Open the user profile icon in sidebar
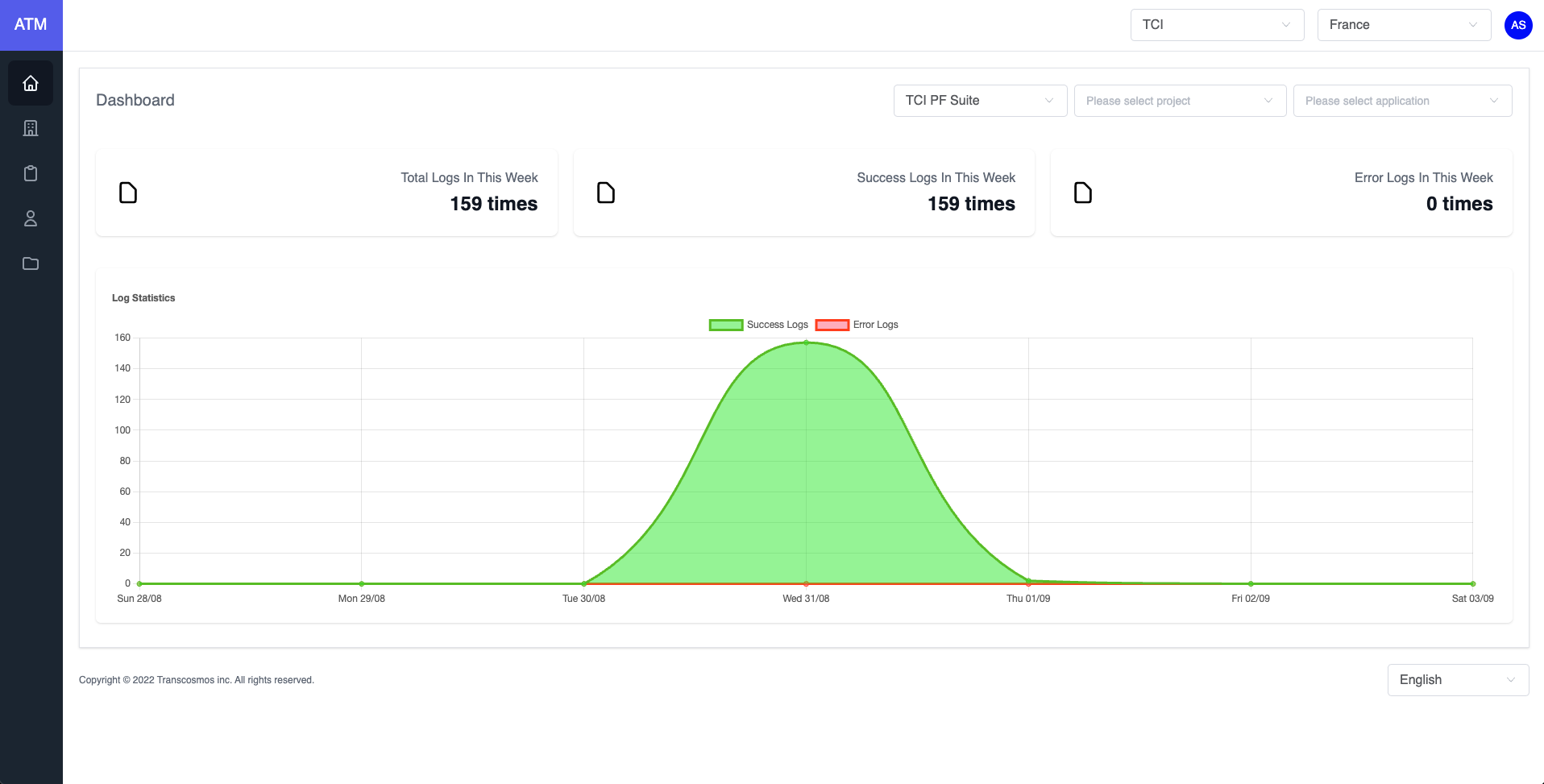The image size is (1544, 784). [31, 218]
